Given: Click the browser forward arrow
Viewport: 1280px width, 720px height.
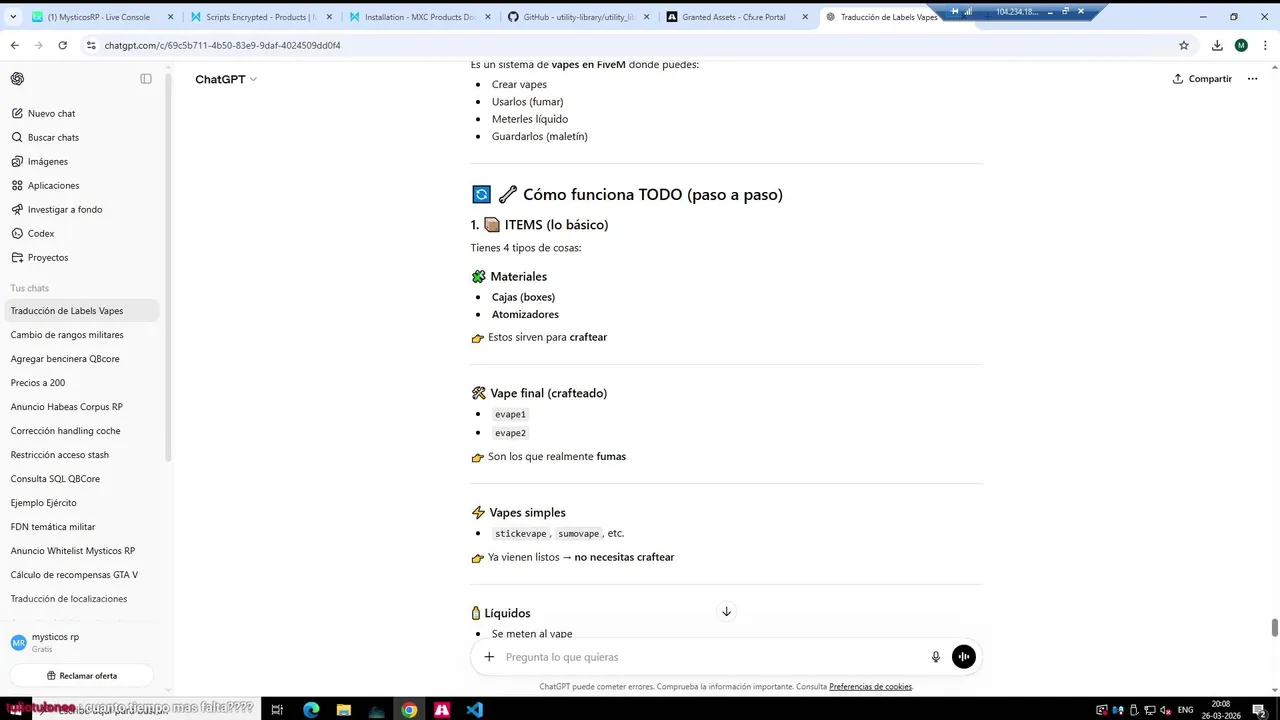Looking at the screenshot, I should point(39,45).
